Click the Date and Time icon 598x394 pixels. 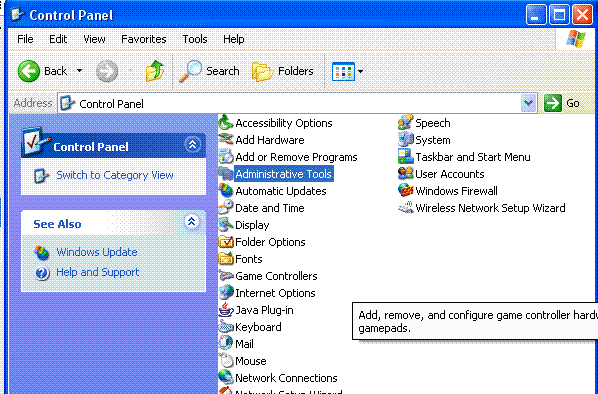click(x=226, y=208)
